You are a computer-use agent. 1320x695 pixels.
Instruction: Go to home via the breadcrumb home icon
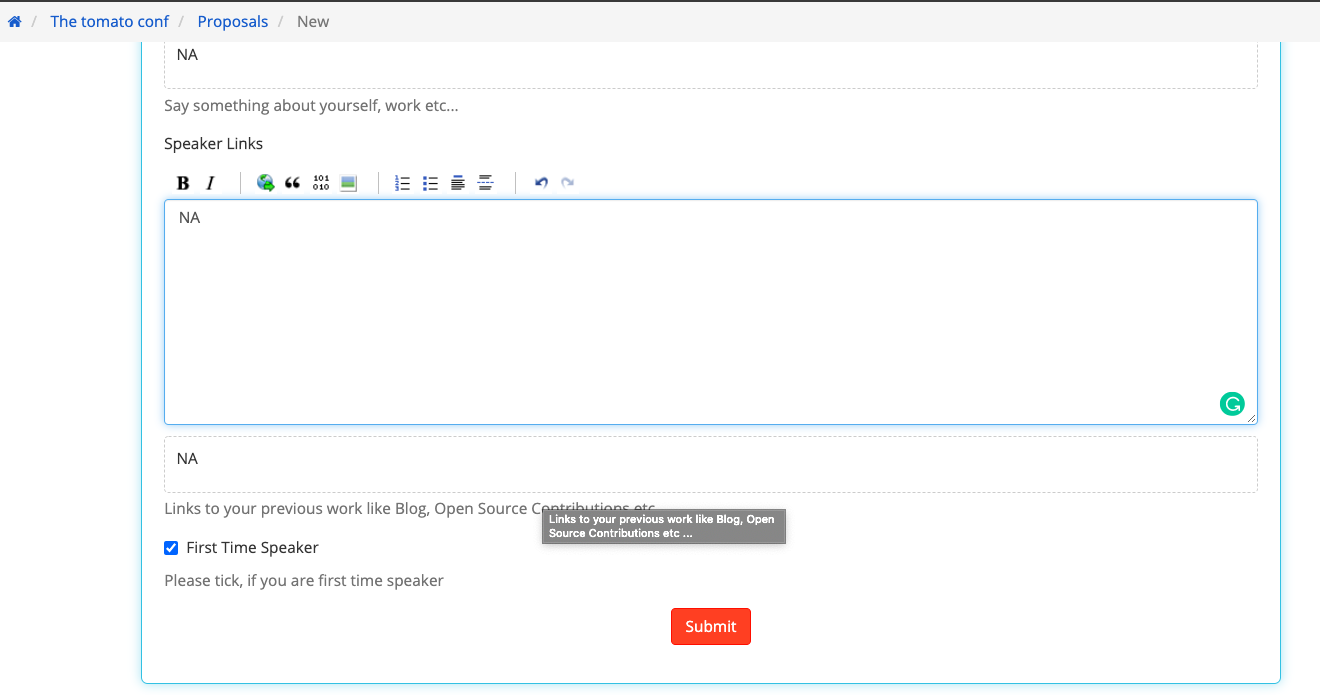(14, 21)
